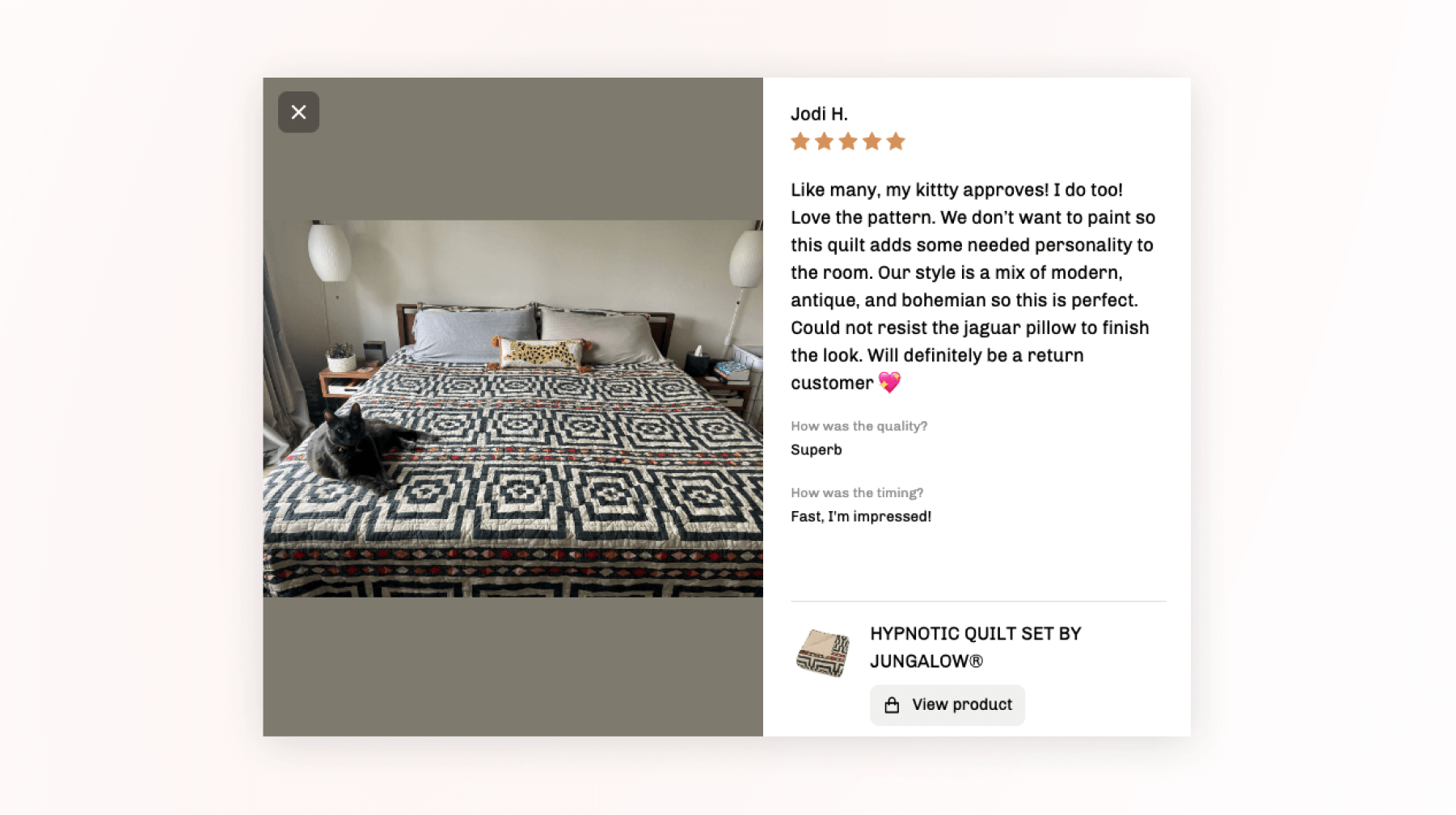Image resolution: width=1456 pixels, height=815 pixels.
Task: Click the sparkling heart emoji in the review
Action: point(889,382)
